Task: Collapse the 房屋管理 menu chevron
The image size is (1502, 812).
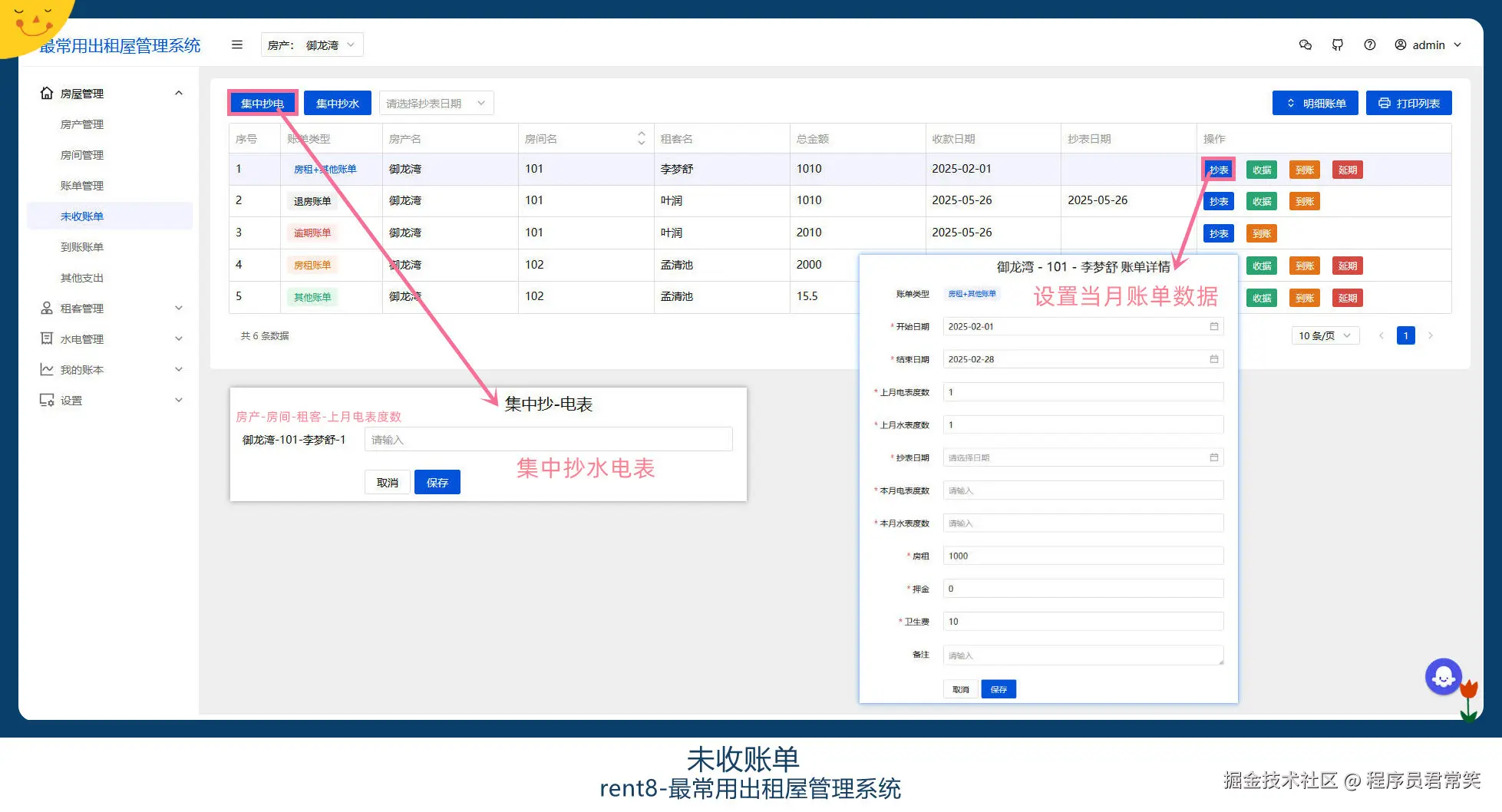Action: pos(179,93)
